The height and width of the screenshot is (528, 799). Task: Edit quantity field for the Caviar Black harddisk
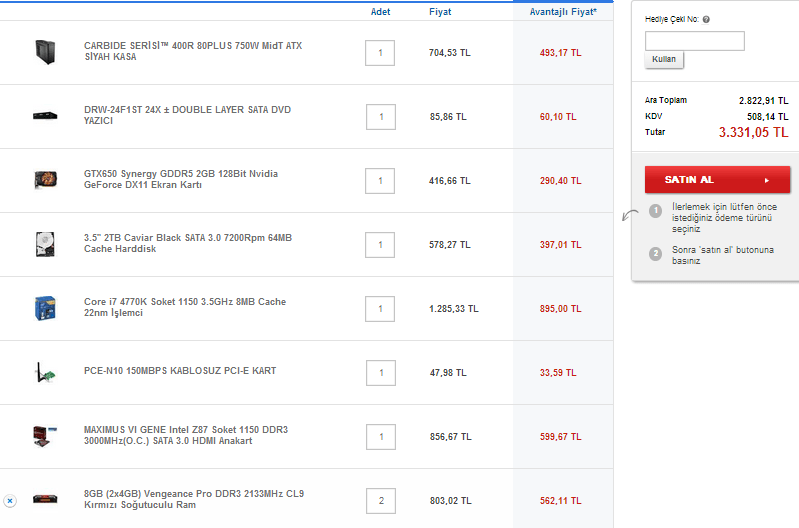click(x=380, y=245)
